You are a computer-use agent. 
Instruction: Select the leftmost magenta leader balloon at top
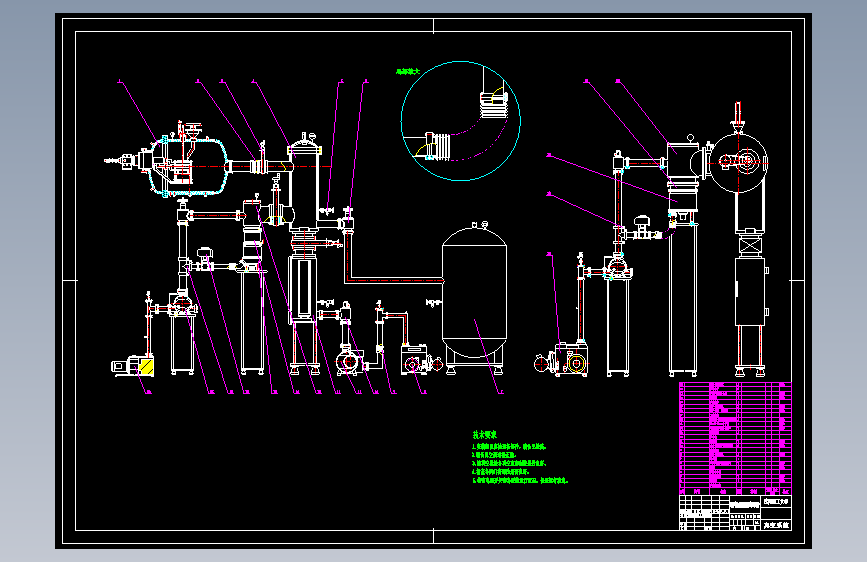(x=119, y=81)
